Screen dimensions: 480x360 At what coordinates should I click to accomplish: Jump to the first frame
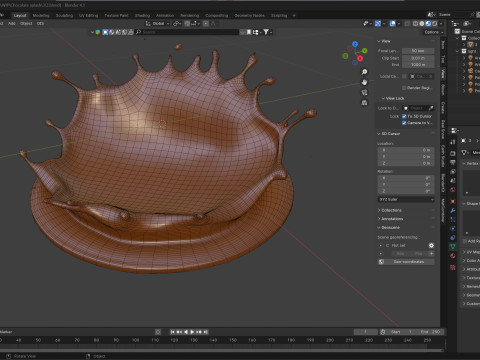tap(173, 332)
